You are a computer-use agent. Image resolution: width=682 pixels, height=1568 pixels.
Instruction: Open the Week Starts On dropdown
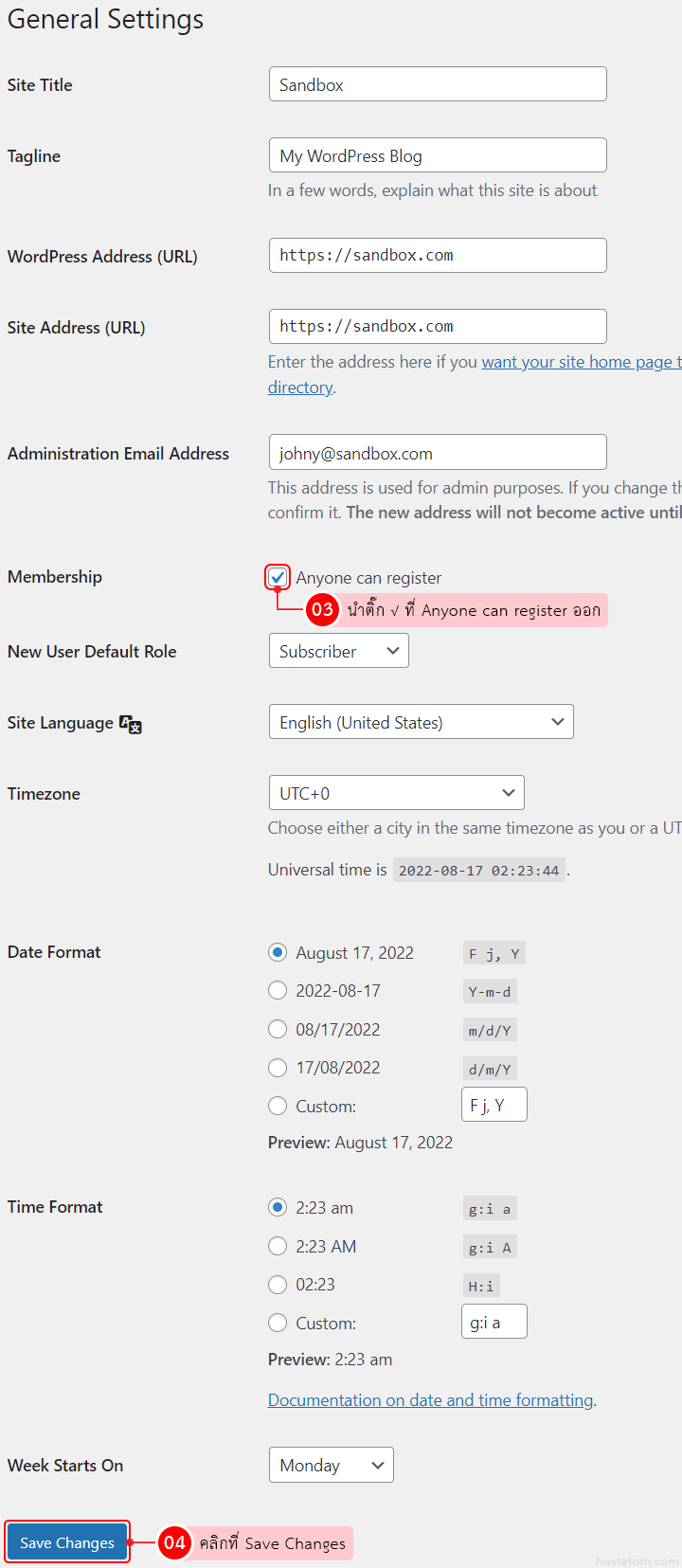[x=331, y=1465]
